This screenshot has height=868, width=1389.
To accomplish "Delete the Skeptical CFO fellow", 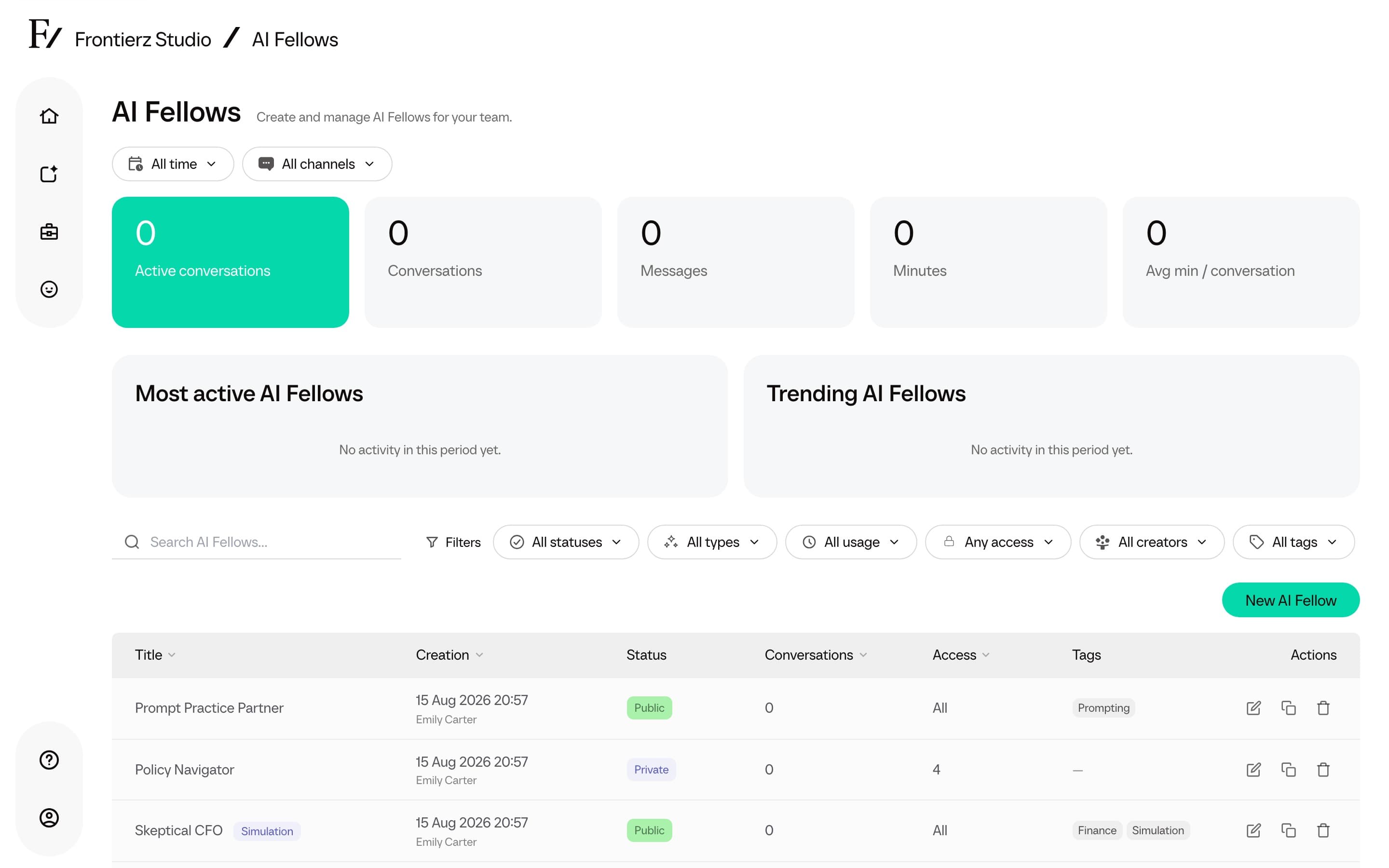I will (x=1323, y=830).
